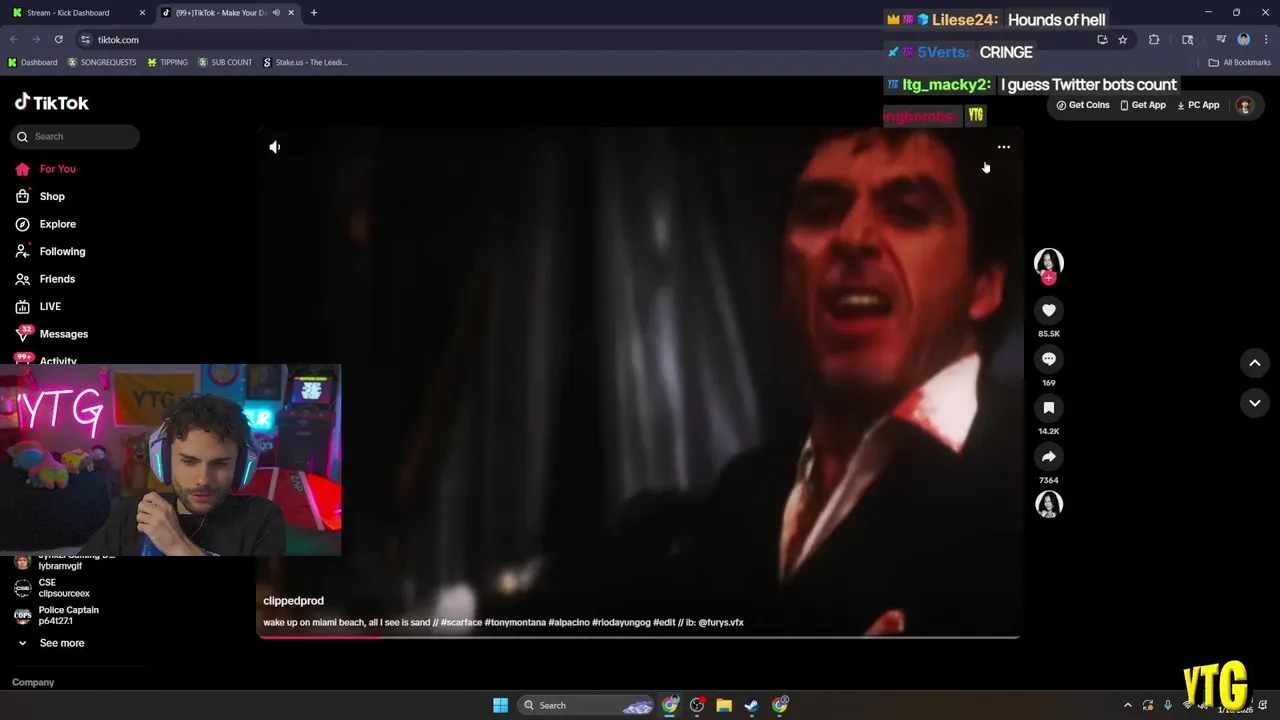This screenshot has height=720, width=1280.
Task: Open the Extensions puzzle icon
Action: tap(1154, 40)
